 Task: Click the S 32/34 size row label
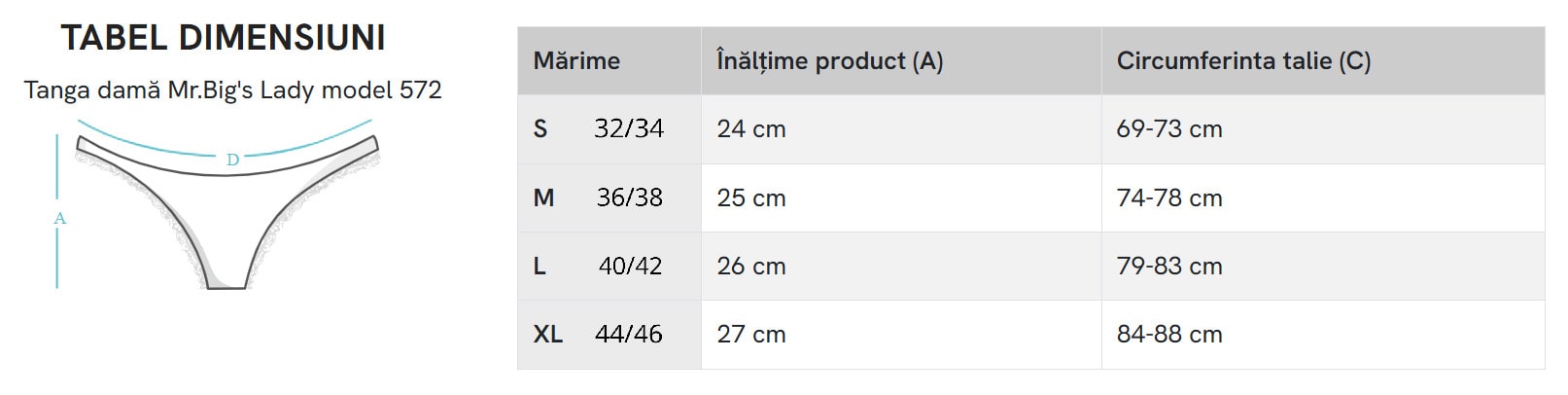pos(599,128)
